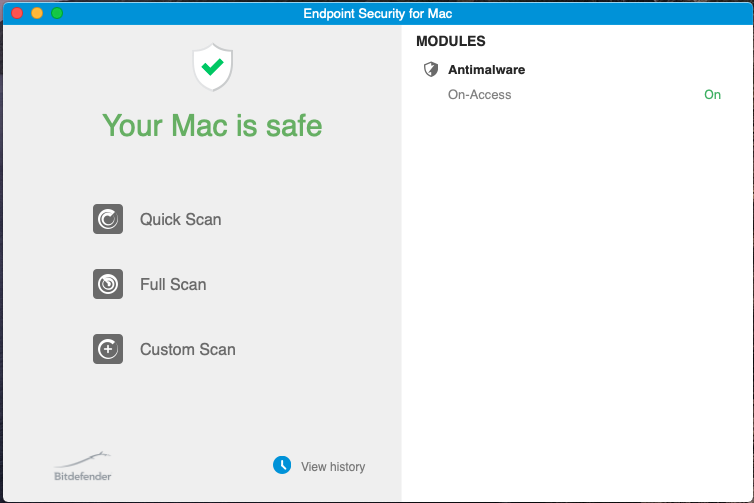Click the green On status of On-Access
This screenshot has width=754, height=503.
pos(712,95)
